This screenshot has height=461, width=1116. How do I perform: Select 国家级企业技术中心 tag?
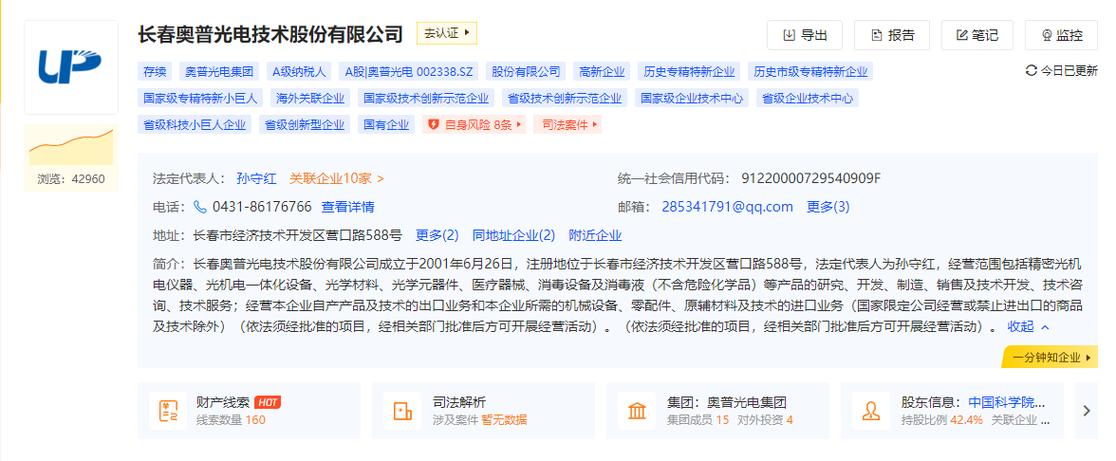tap(692, 98)
